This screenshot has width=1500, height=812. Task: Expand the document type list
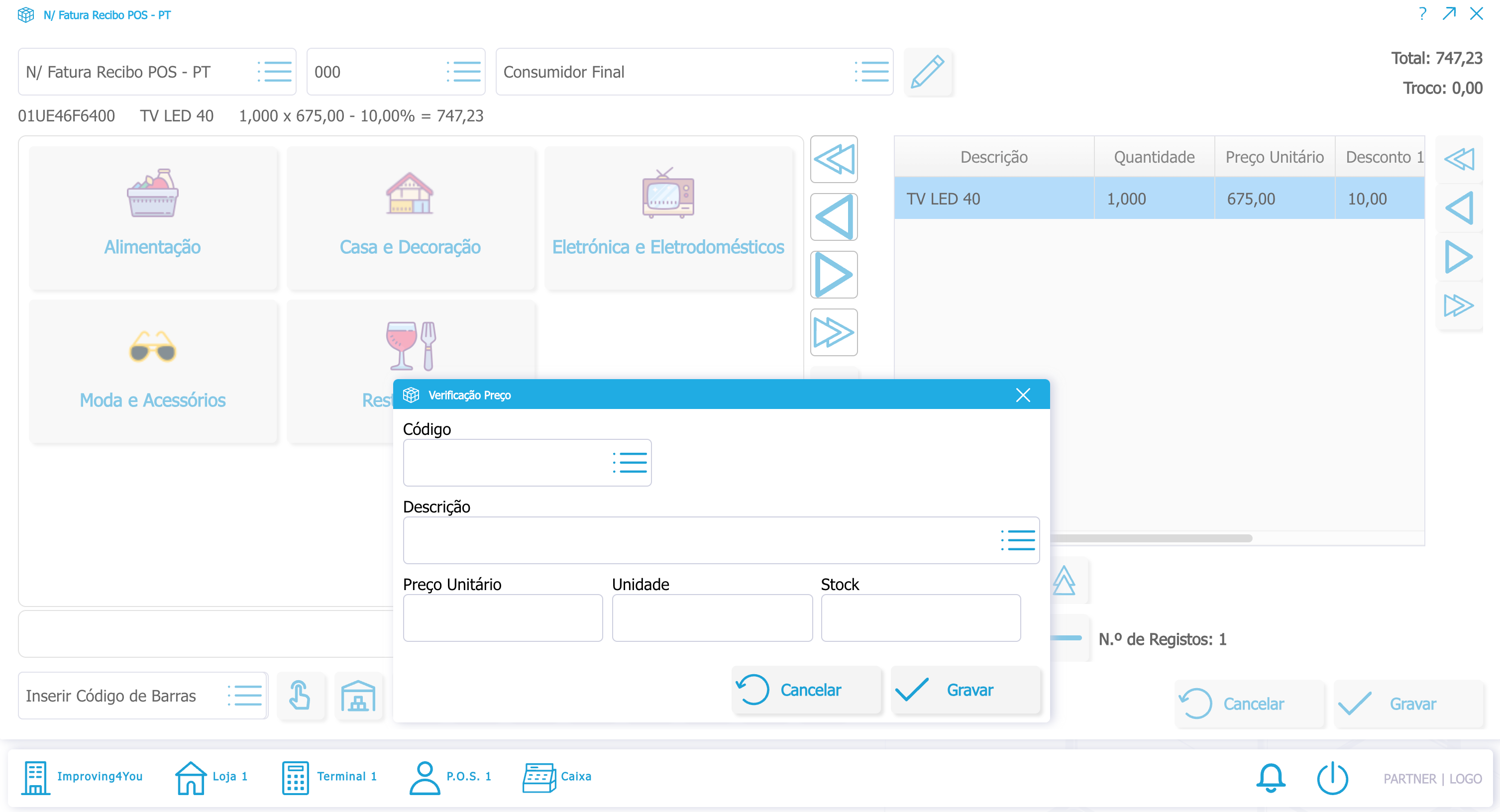coord(274,72)
